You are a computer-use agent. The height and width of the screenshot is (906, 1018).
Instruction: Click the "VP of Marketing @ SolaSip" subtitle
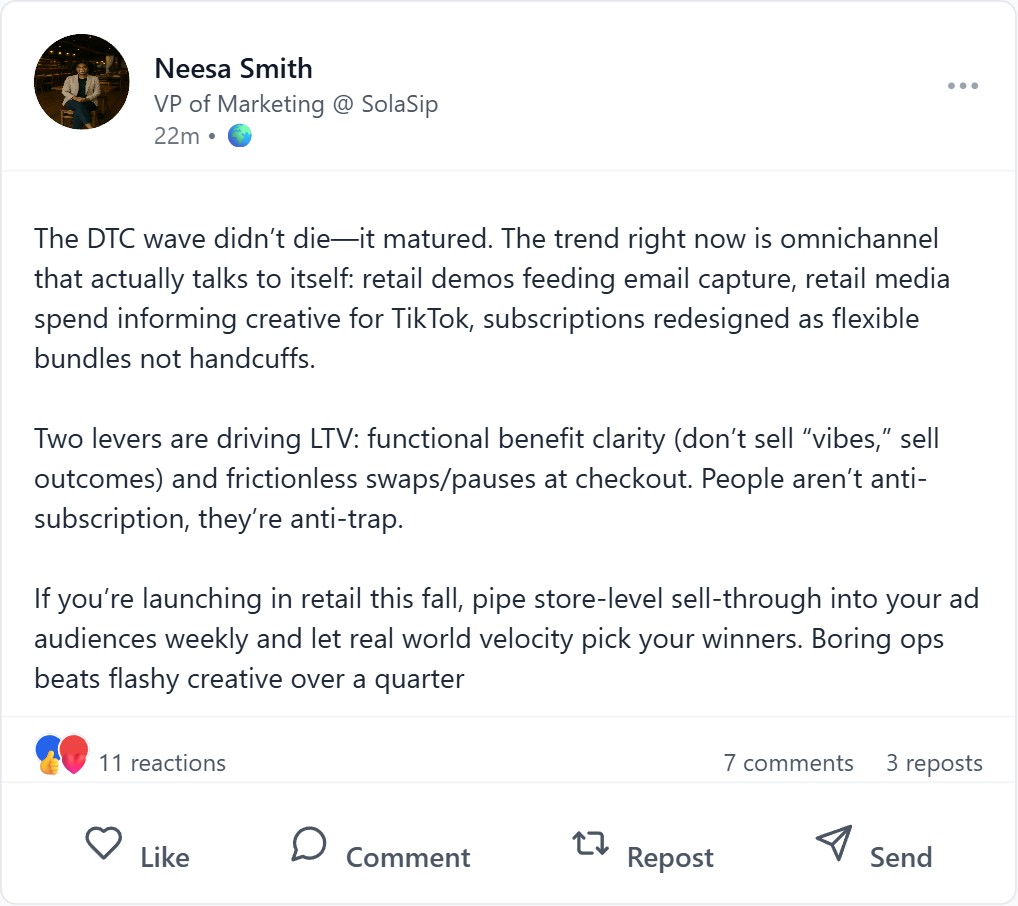(x=296, y=104)
